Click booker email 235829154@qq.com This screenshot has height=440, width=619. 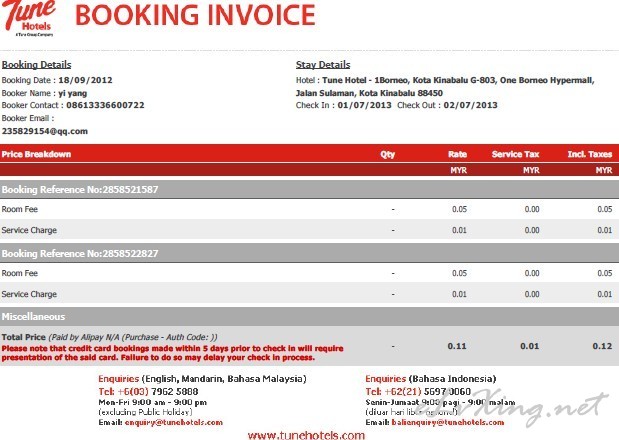tap(45, 131)
